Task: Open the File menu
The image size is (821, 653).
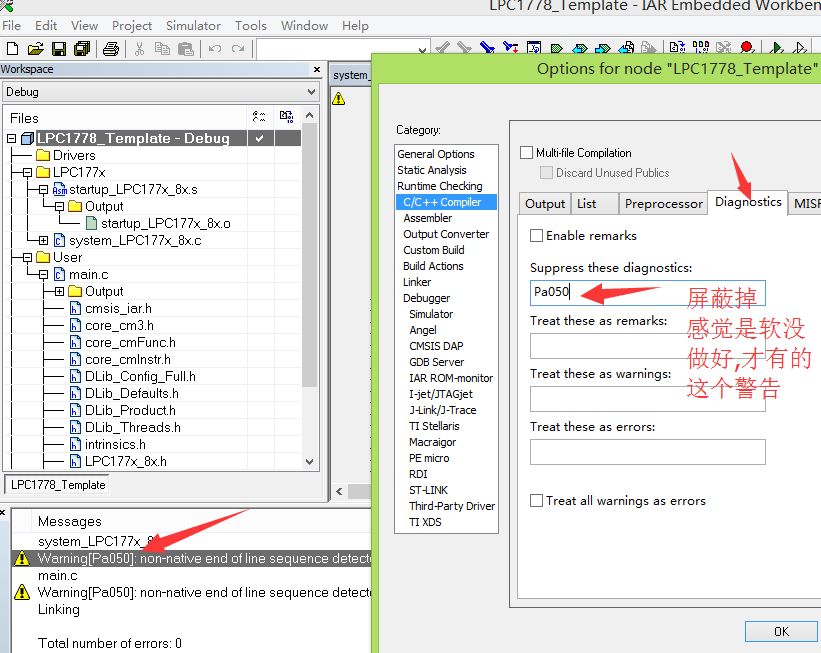Action: (x=12, y=26)
